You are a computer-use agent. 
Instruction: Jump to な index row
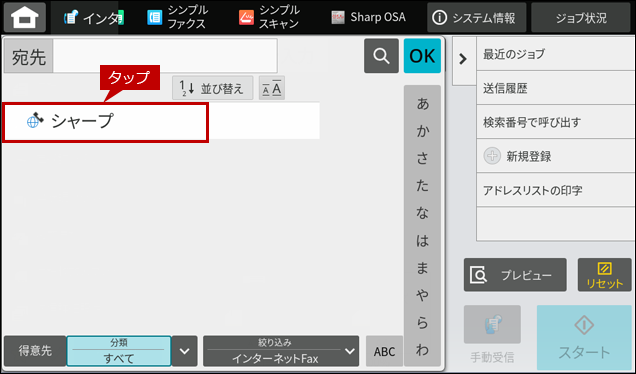(422, 213)
